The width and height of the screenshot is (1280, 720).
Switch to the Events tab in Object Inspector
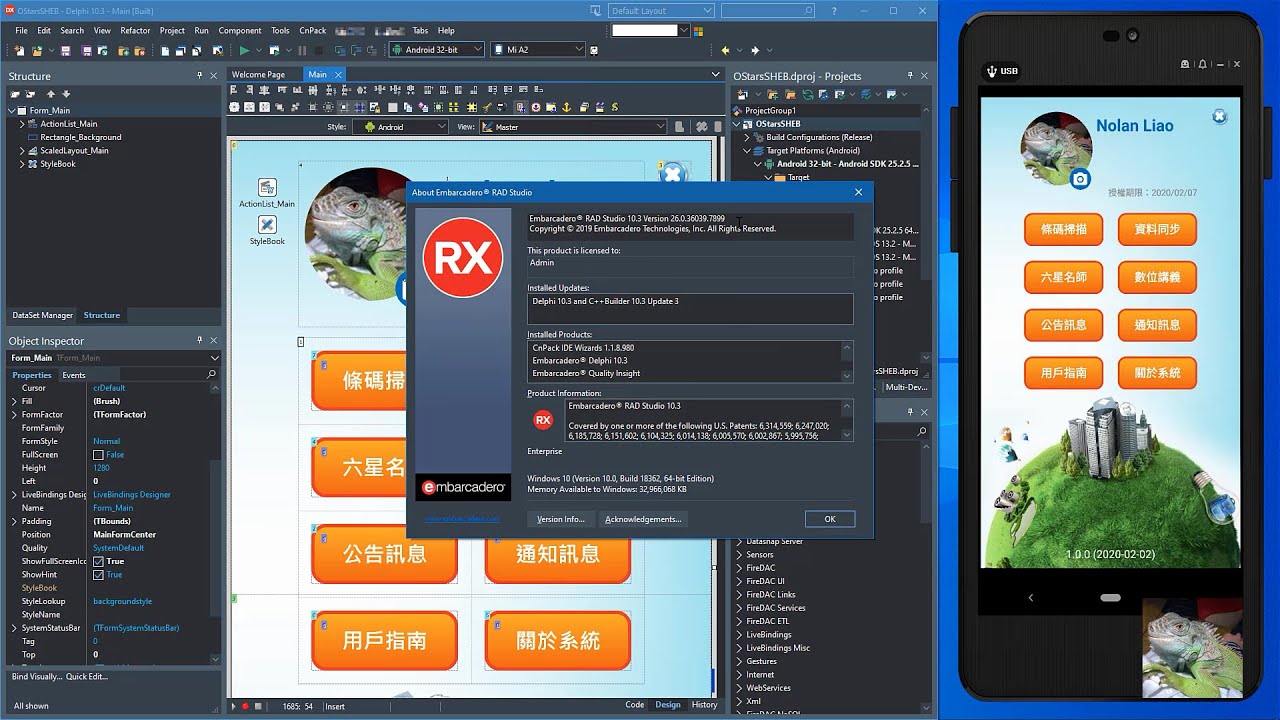pos(74,375)
